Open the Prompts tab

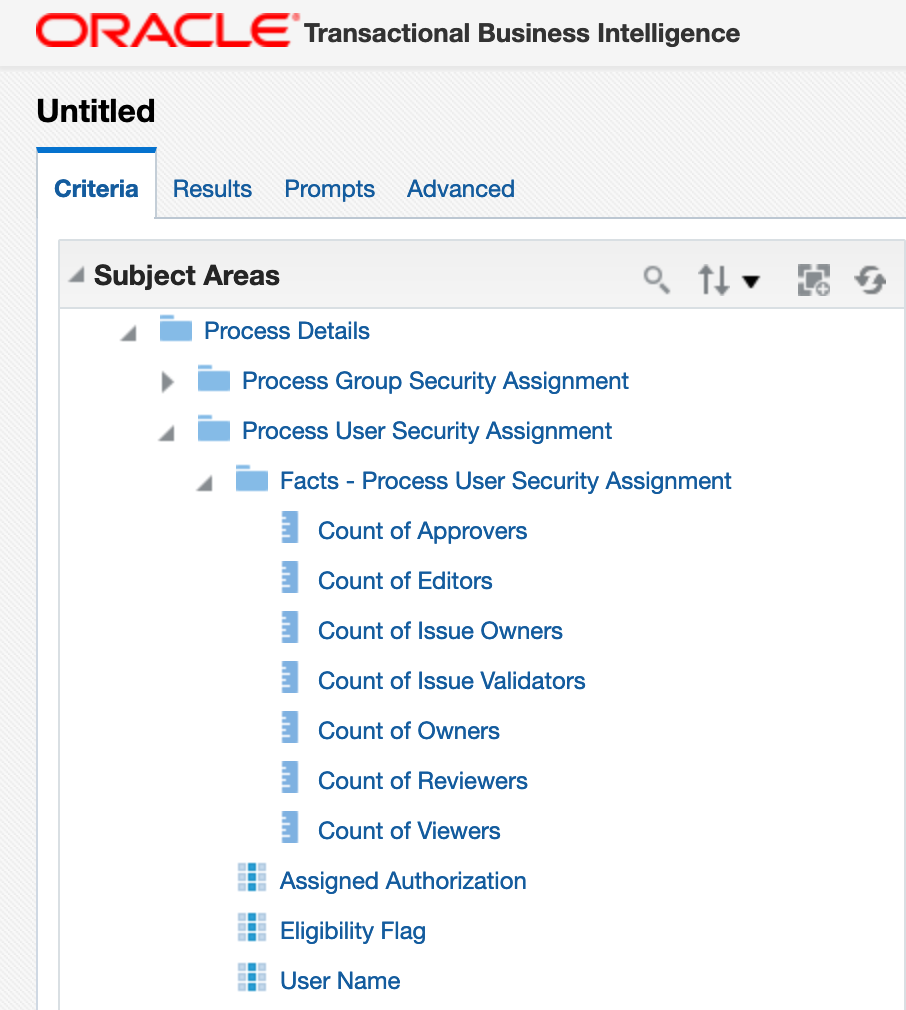click(x=329, y=189)
